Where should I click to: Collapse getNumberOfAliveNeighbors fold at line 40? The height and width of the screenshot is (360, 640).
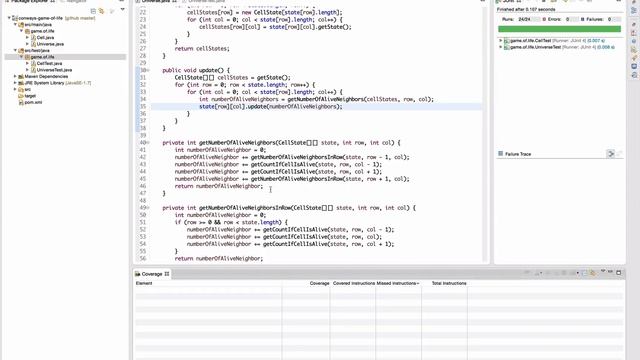click(x=148, y=143)
